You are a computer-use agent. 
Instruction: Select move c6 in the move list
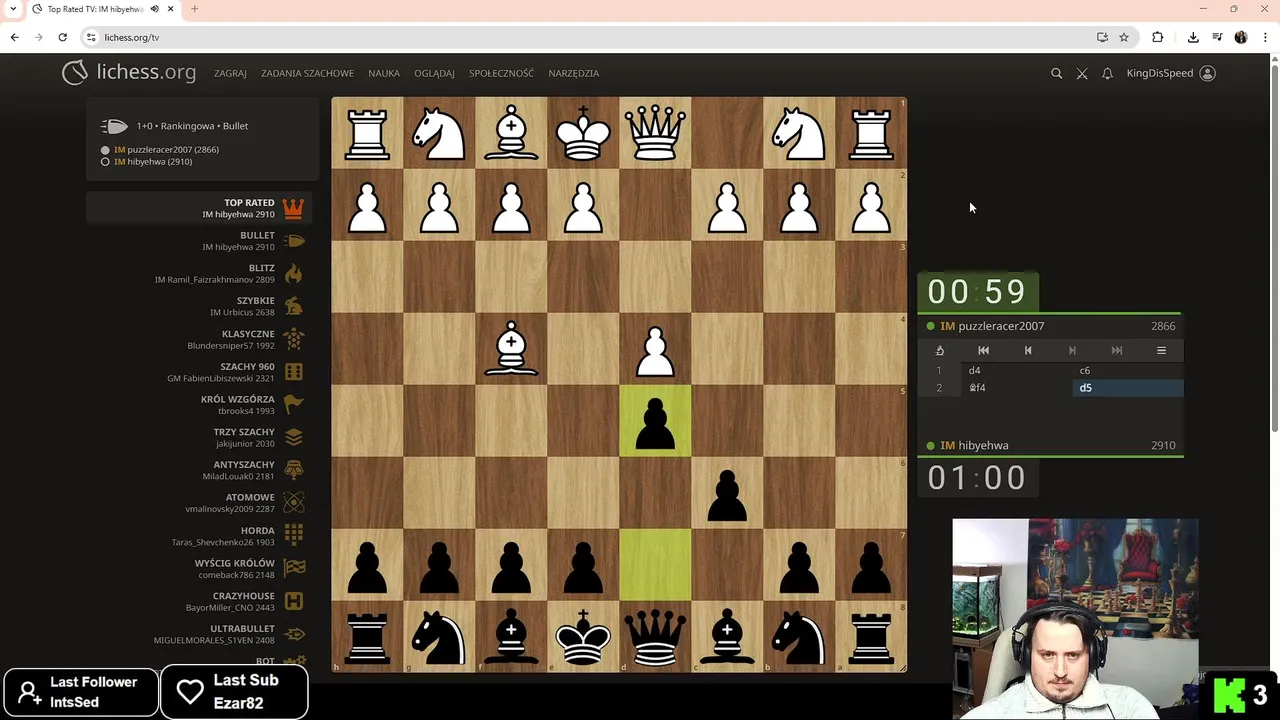1127,370
